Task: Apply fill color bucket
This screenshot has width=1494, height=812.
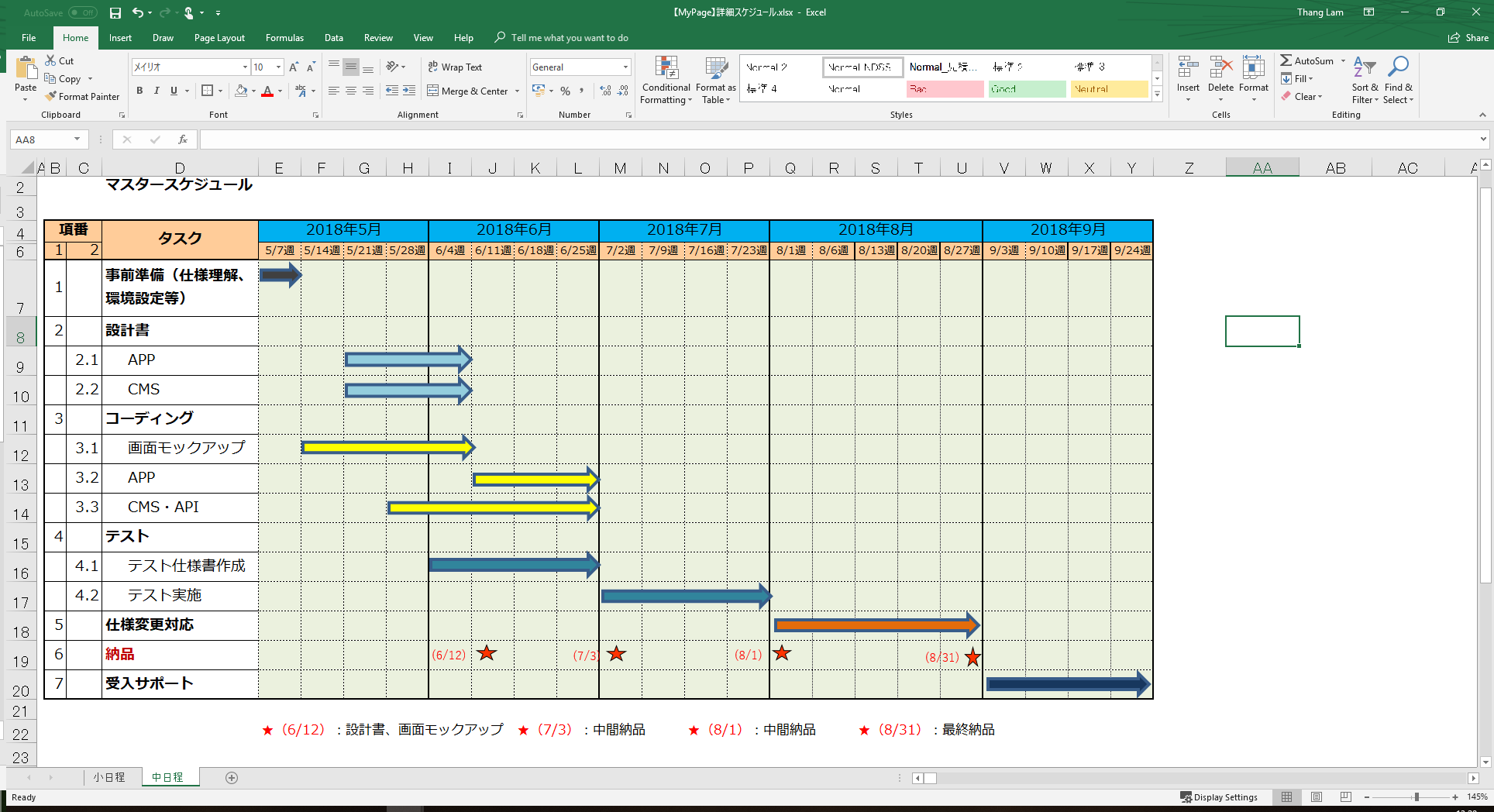Action: 241,91
